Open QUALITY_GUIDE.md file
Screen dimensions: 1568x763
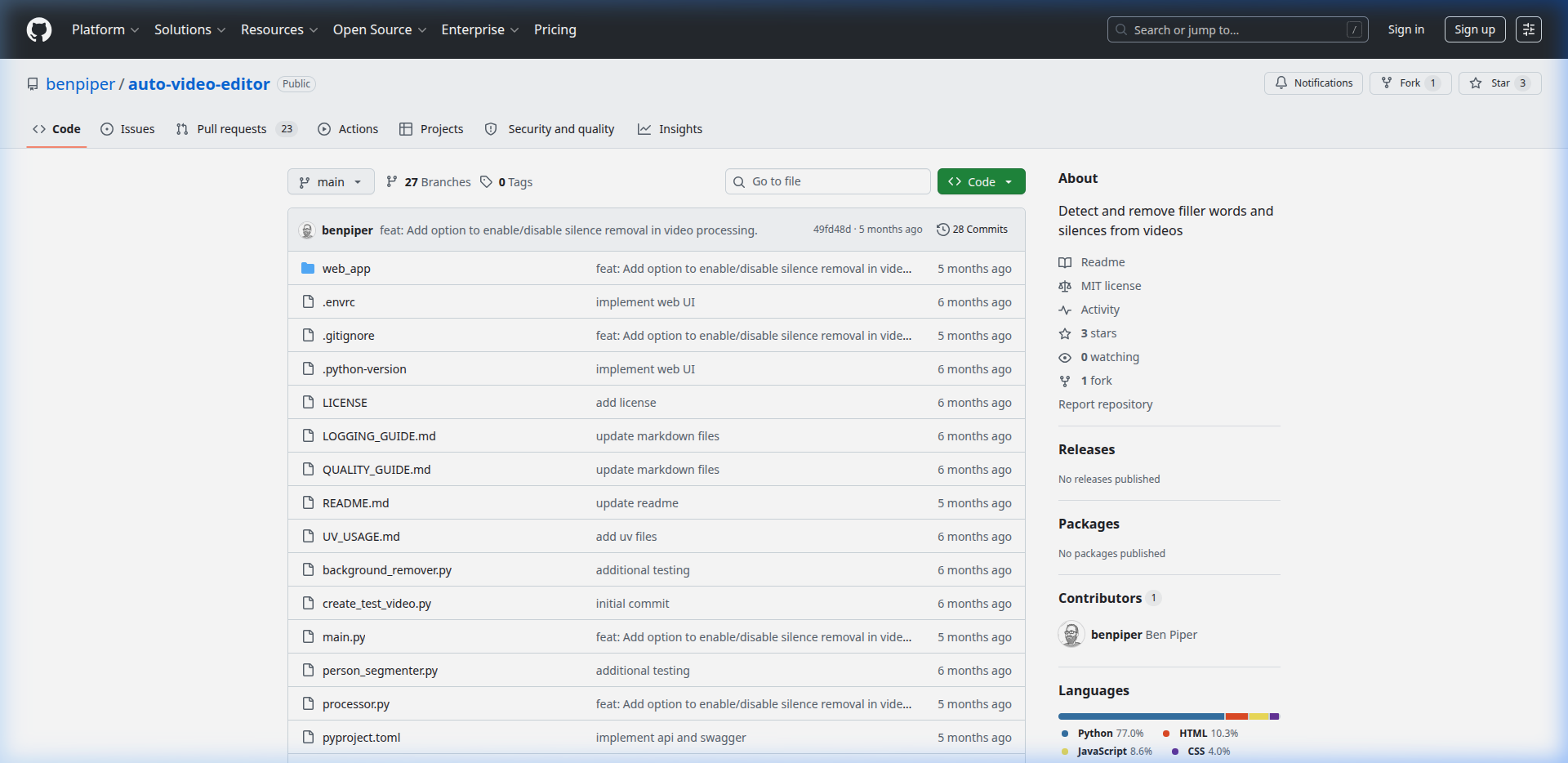376,470
